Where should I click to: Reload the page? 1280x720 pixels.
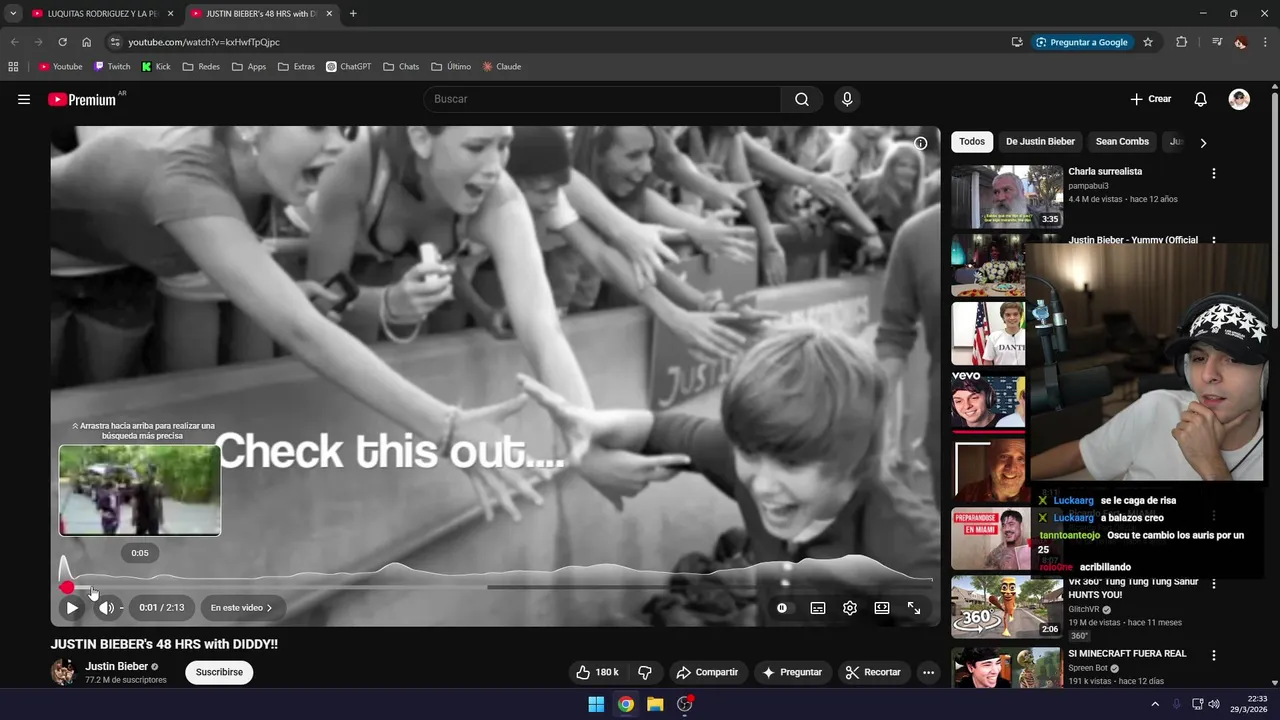pos(62,42)
